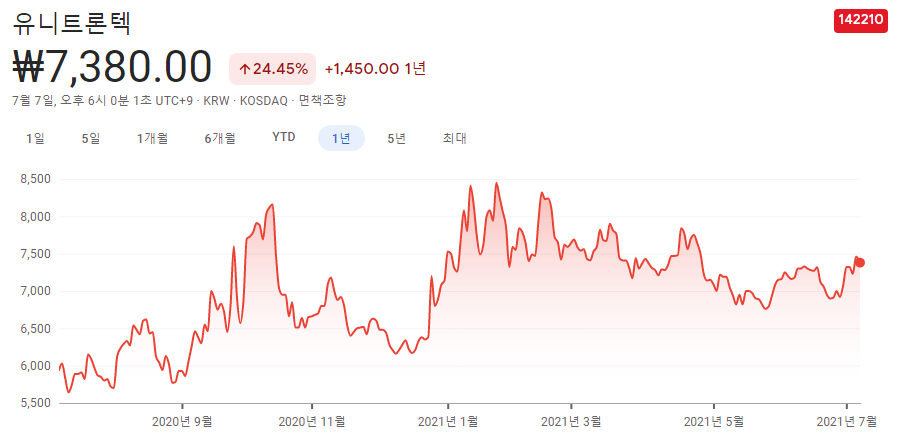Click the +1,450.00 1년 change text

click(x=375, y=69)
